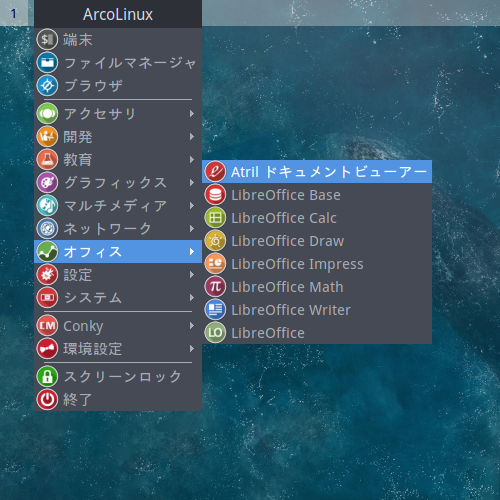The image size is (500, 500).
Task: Choose スクリーンロック to lock the screen
Action: point(118,376)
